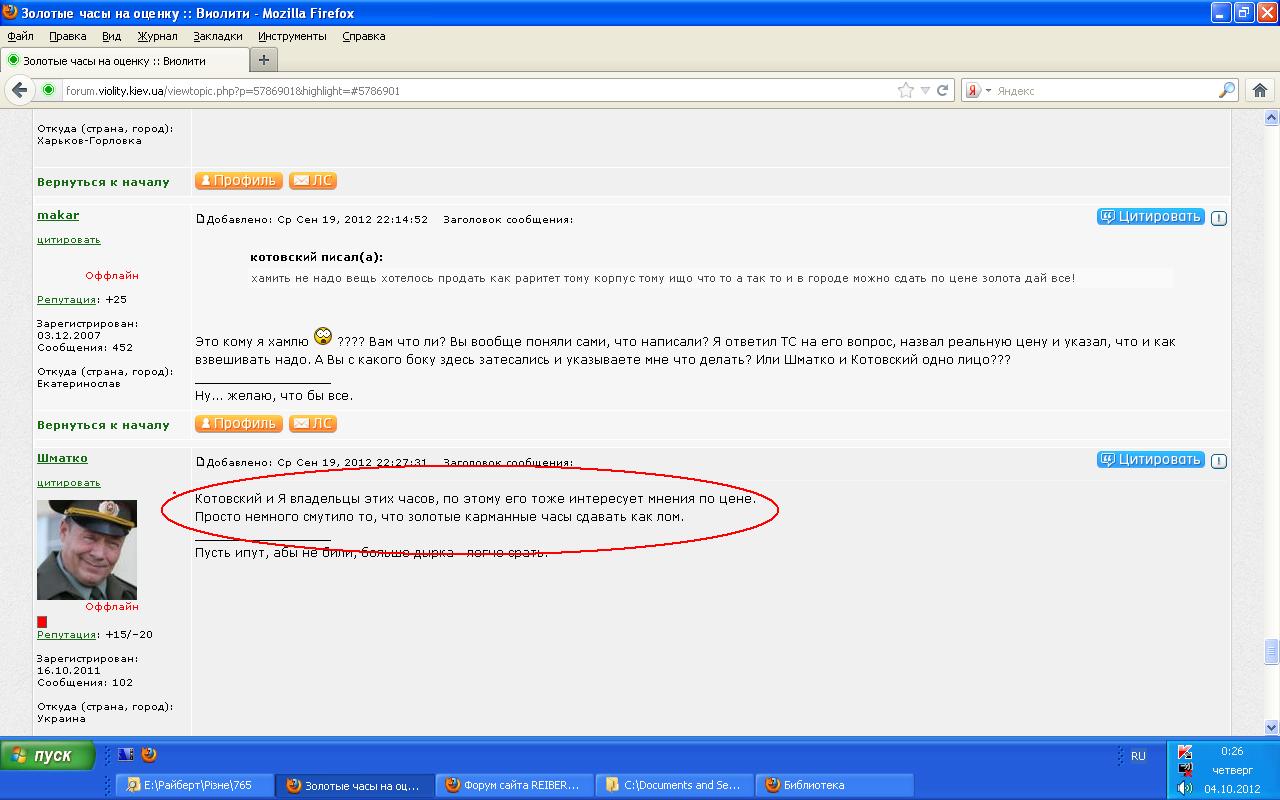
Task: Switch to the "Библиотека" taskbar window
Action: point(834,785)
